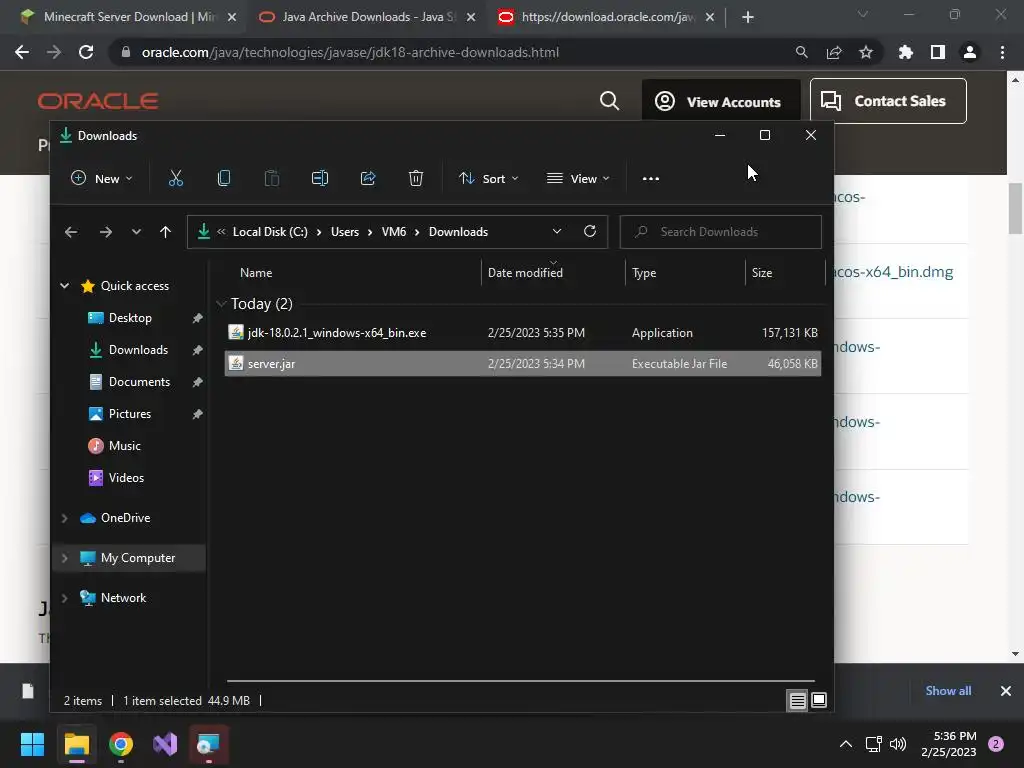Click Chrome icon on the taskbar
Image resolution: width=1024 pixels, height=768 pixels.
(121, 744)
